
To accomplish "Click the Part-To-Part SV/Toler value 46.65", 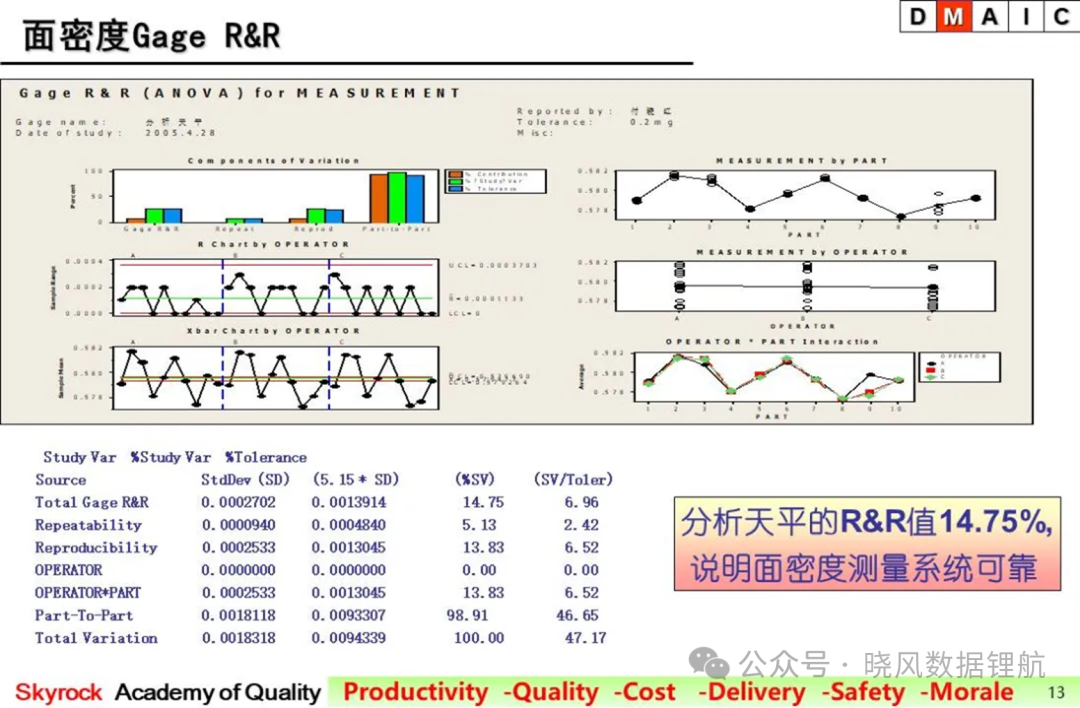I will [x=577, y=616].
